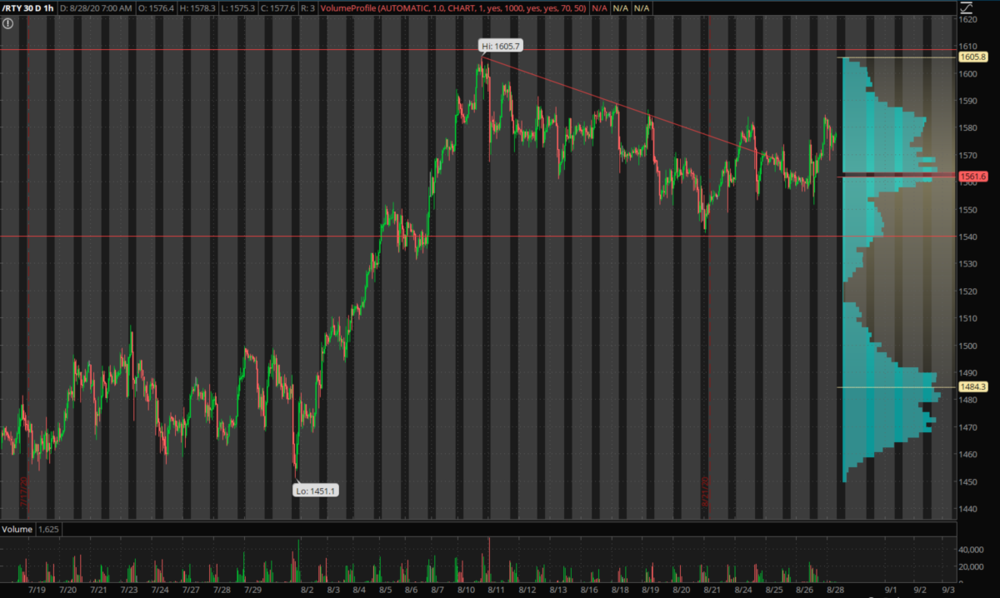Click the exclamation info icon on chart
Viewport: 1000px width, 598px height.
click(8, 22)
